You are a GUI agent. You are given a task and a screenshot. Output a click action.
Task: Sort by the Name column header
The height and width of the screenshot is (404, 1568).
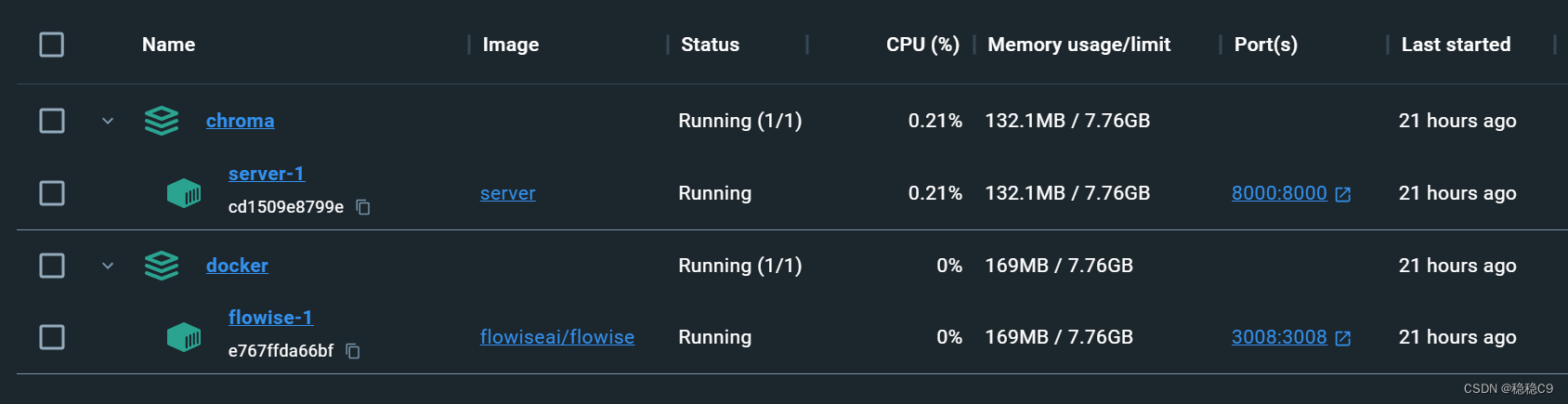coord(168,45)
